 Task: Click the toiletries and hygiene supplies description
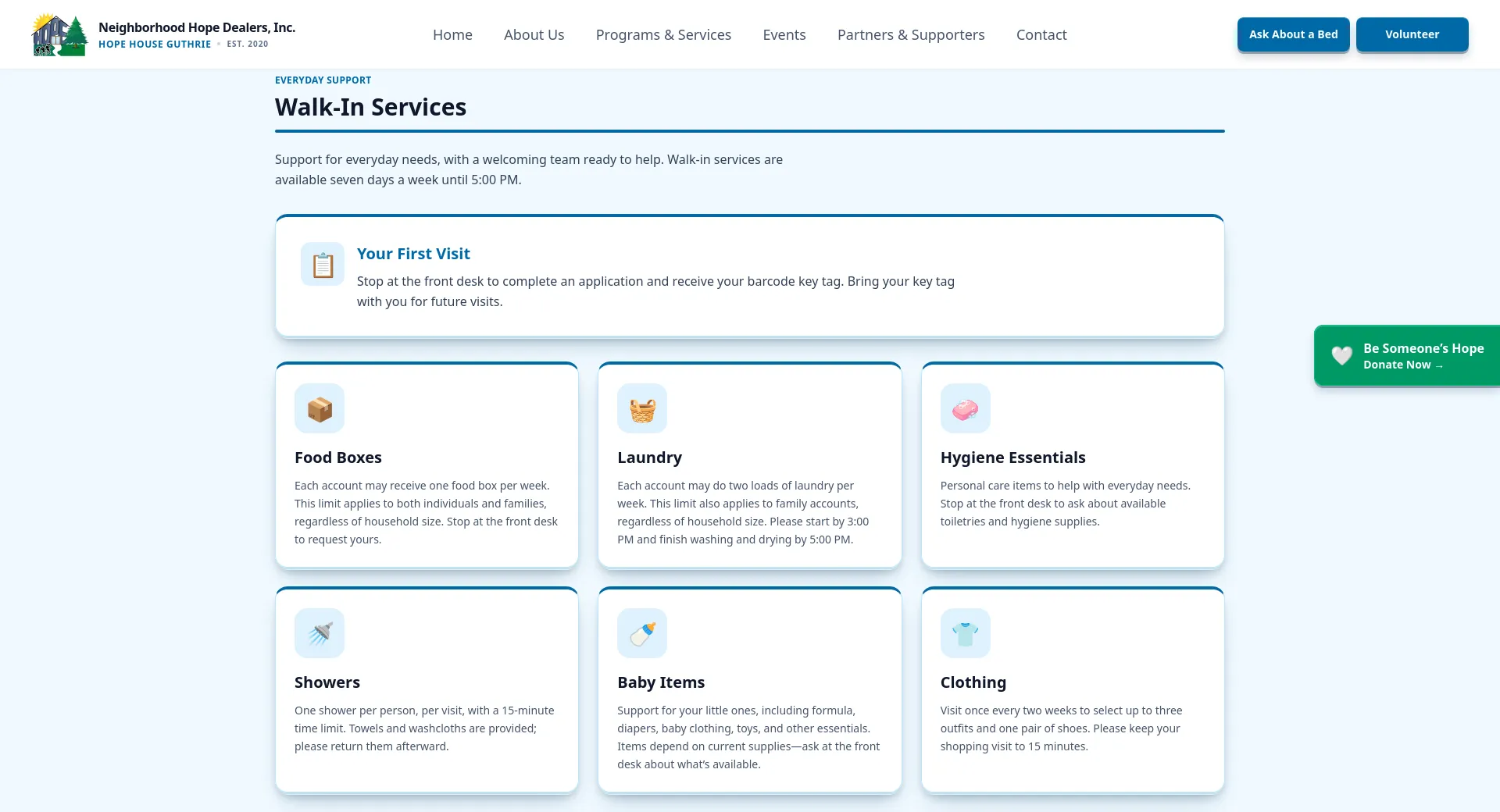point(1066,504)
